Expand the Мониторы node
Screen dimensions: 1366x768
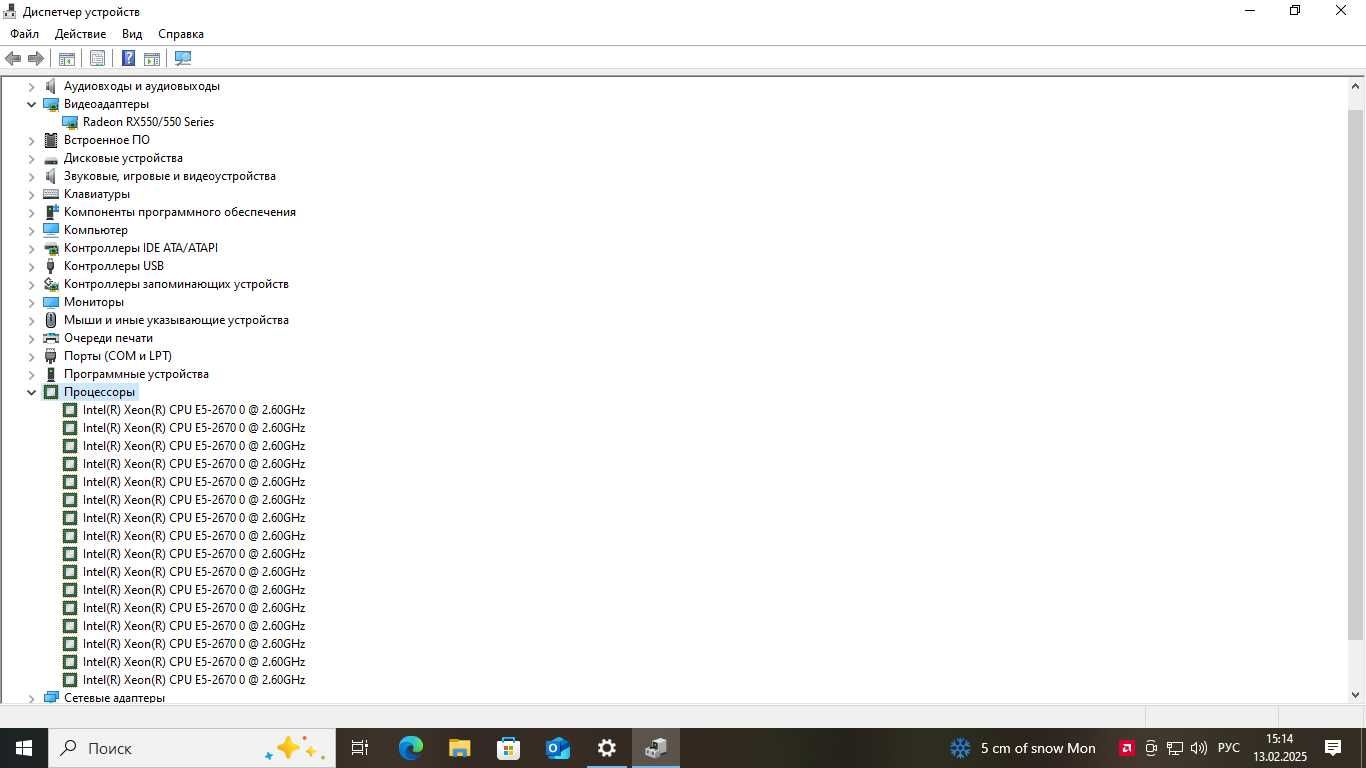click(x=31, y=302)
